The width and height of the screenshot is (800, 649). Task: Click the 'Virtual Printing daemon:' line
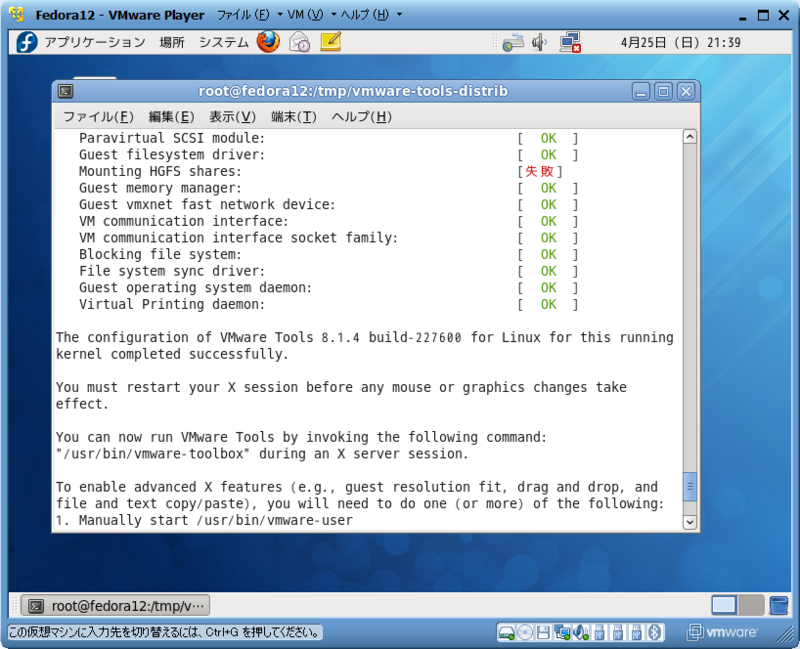click(x=172, y=304)
